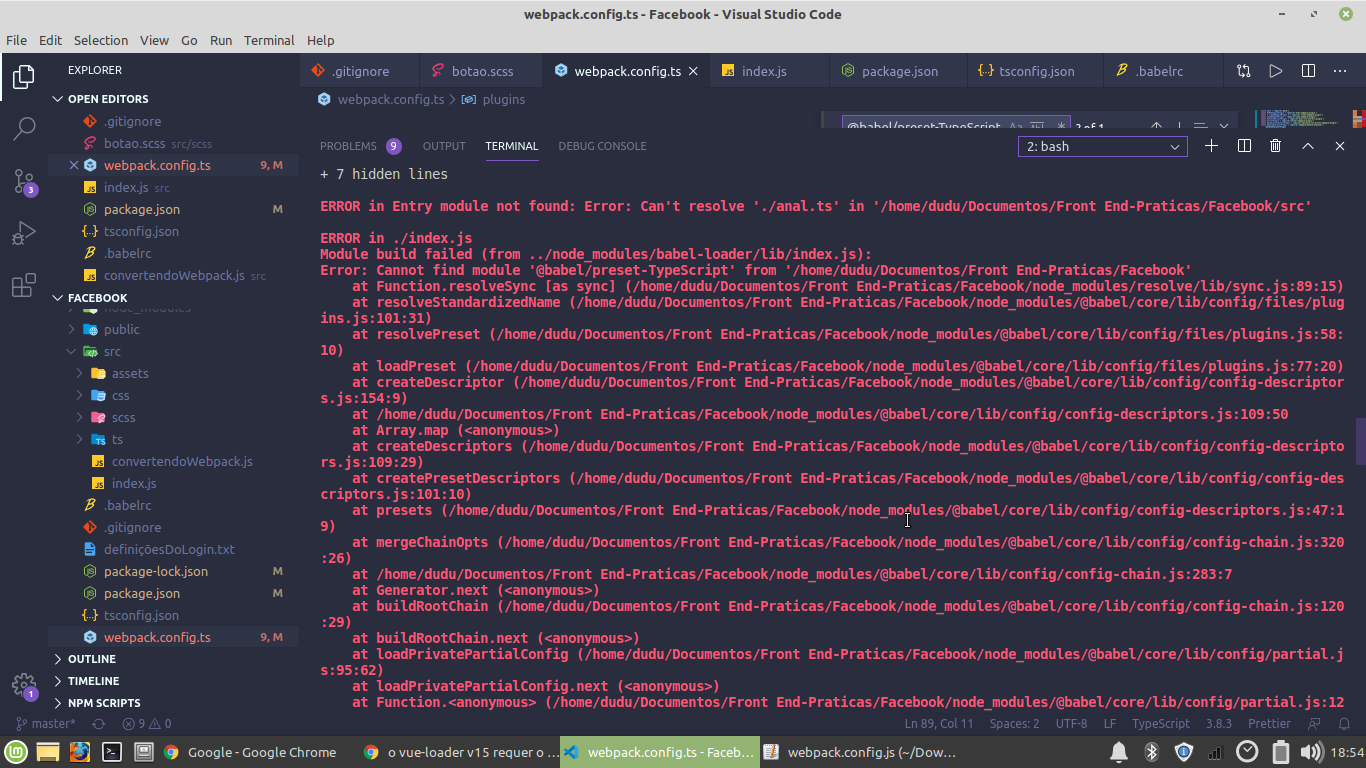Click Prettier in the status bar
Image resolution: width=1366 pixels, height=768 pixels.
point(1269,723)
